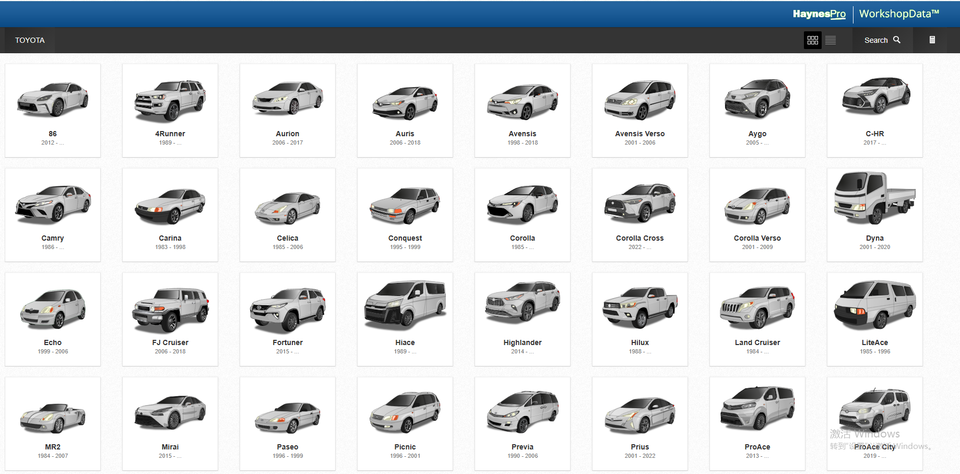Open the Hilux pickup image

pos(639,304)
